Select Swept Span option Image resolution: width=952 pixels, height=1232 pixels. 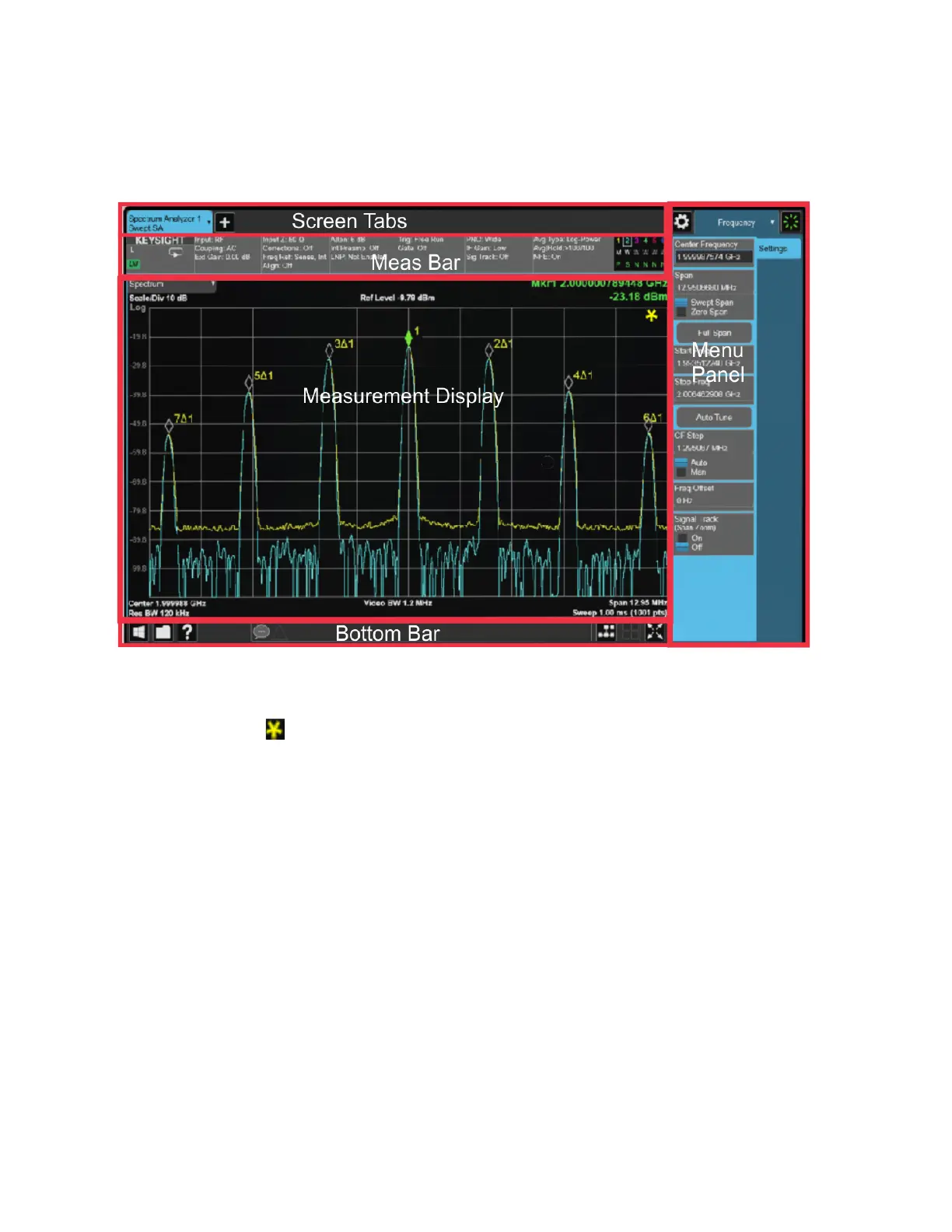click(x=705, y=302)
